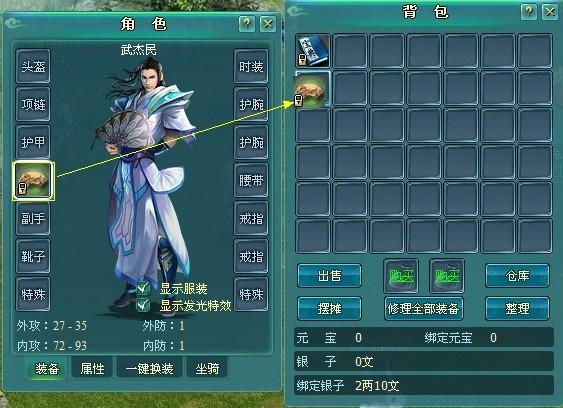Click the 整理 button to sort backpack
Screen dimensions: 563x408
[x=517, y=308]
